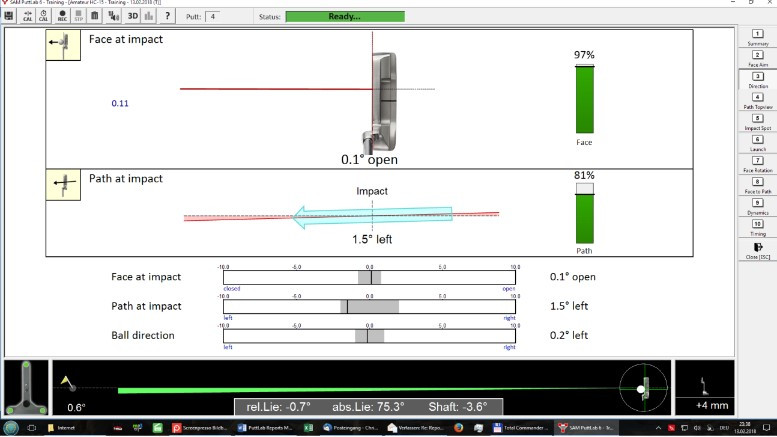Click the question mark help icon
This screenshot has width=777, height=437.
[x=167, y=17]
